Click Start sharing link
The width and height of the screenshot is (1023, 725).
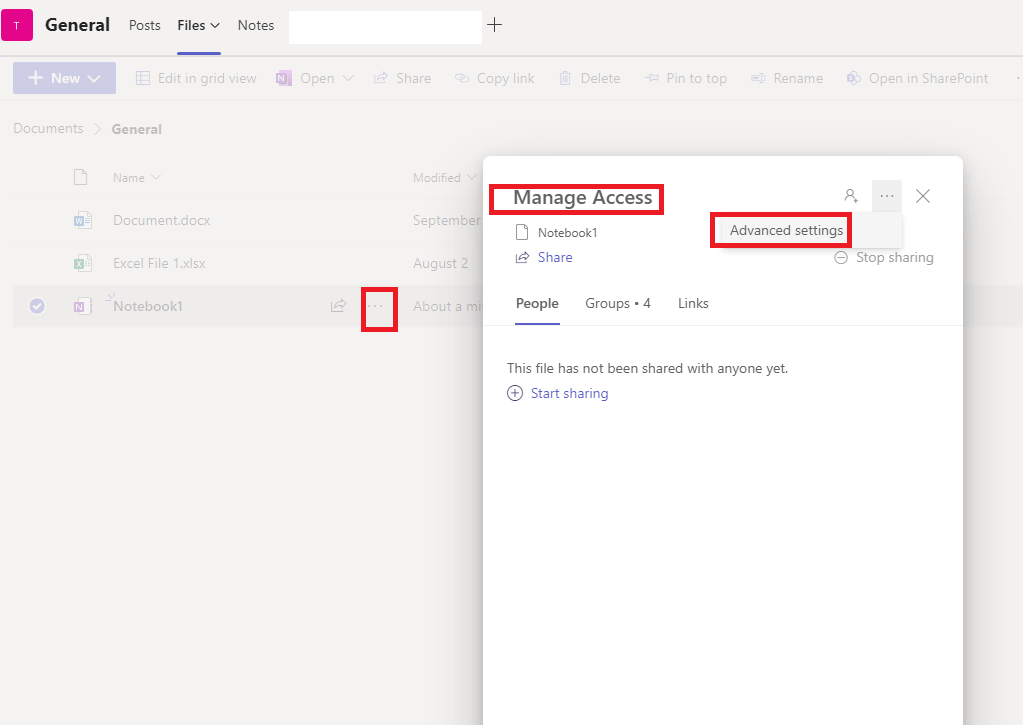click(x=570, y=393)
